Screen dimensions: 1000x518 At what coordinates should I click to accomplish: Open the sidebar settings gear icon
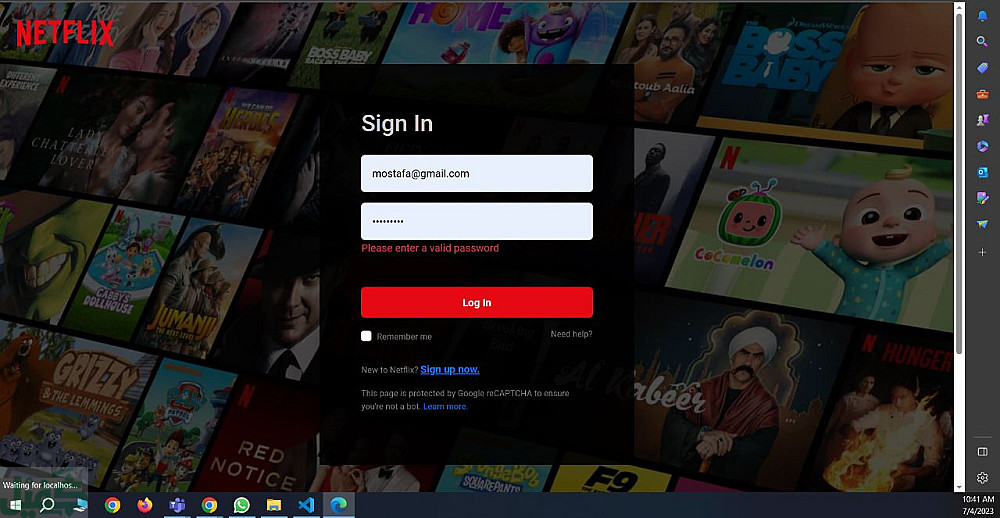982,478
